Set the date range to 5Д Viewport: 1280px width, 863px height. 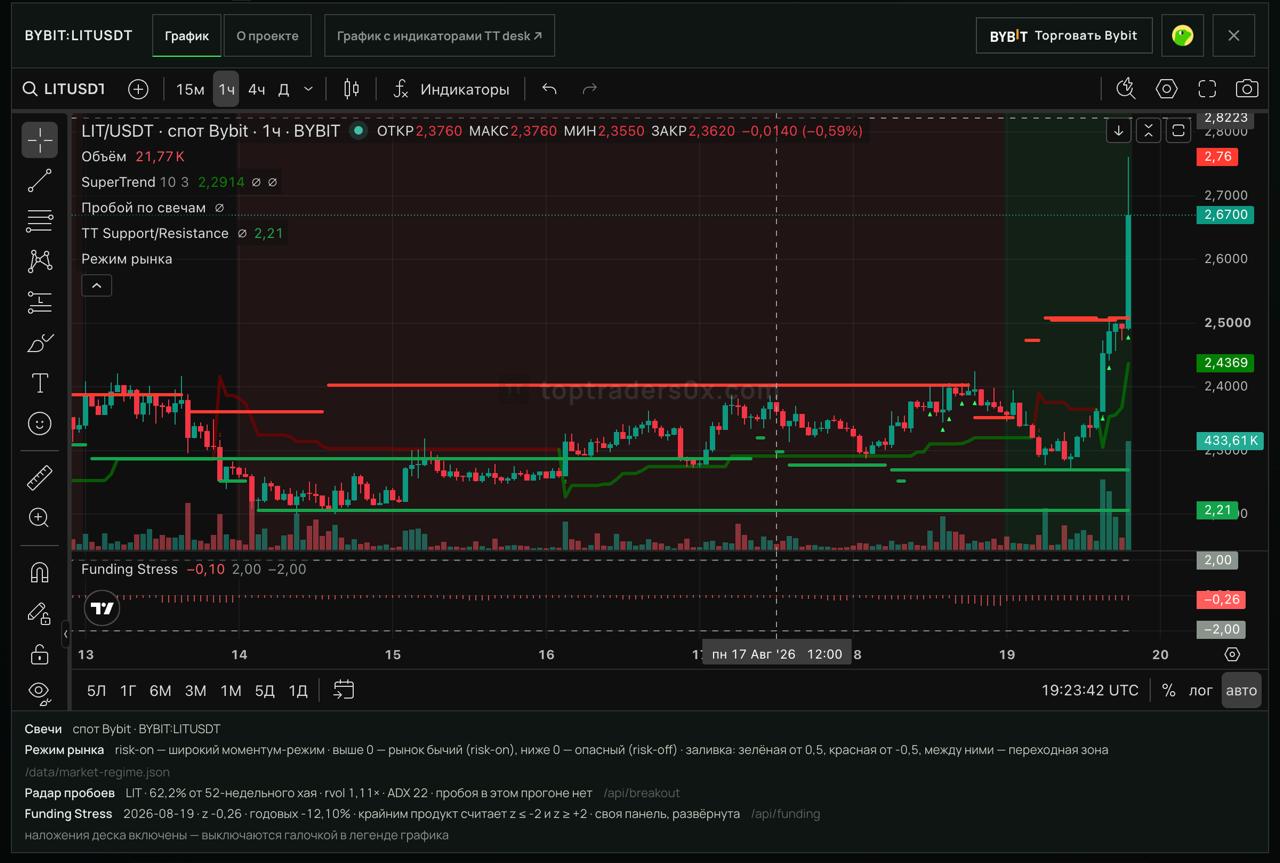click(264, 690)
